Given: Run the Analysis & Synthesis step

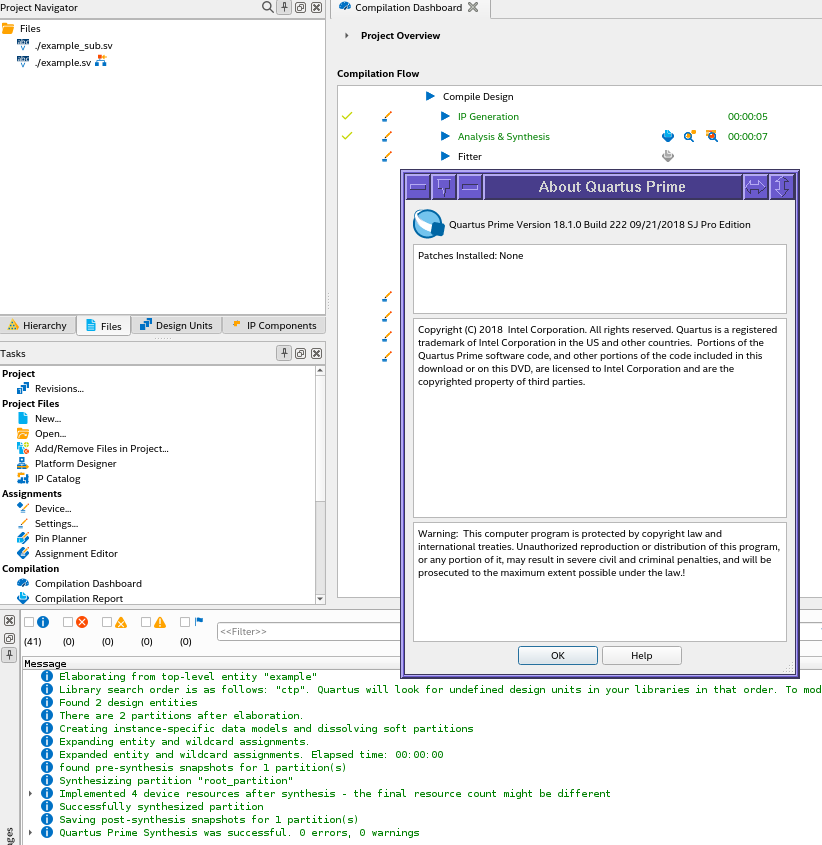Looking at the screenshot, I should pyautogui.click(x=445, y=136).
